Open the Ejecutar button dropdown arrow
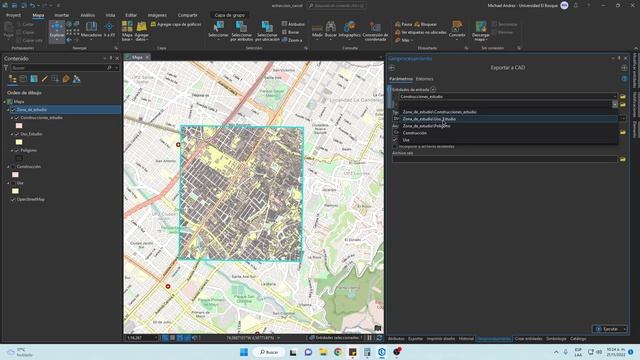 pos(624,329)
